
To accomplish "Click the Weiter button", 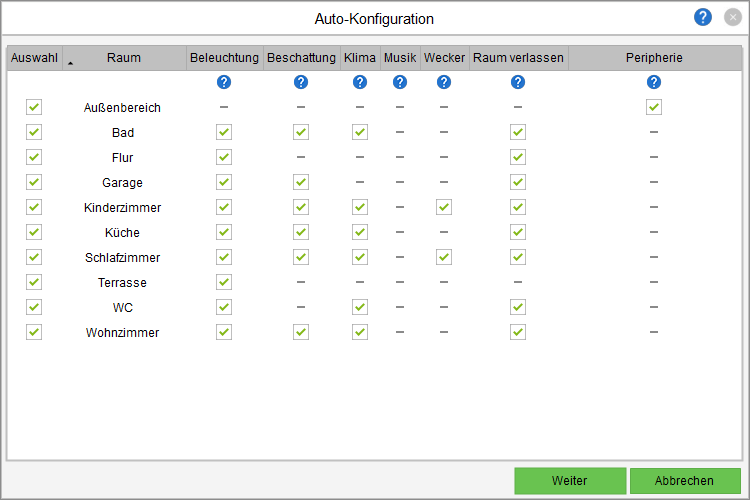I will pos(570,481).
